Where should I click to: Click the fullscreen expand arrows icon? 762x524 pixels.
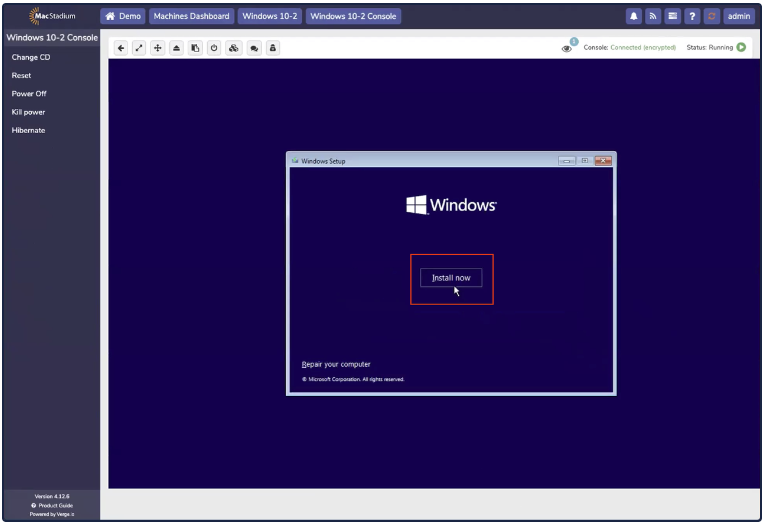pyautogui.click(x=140, y=48)
